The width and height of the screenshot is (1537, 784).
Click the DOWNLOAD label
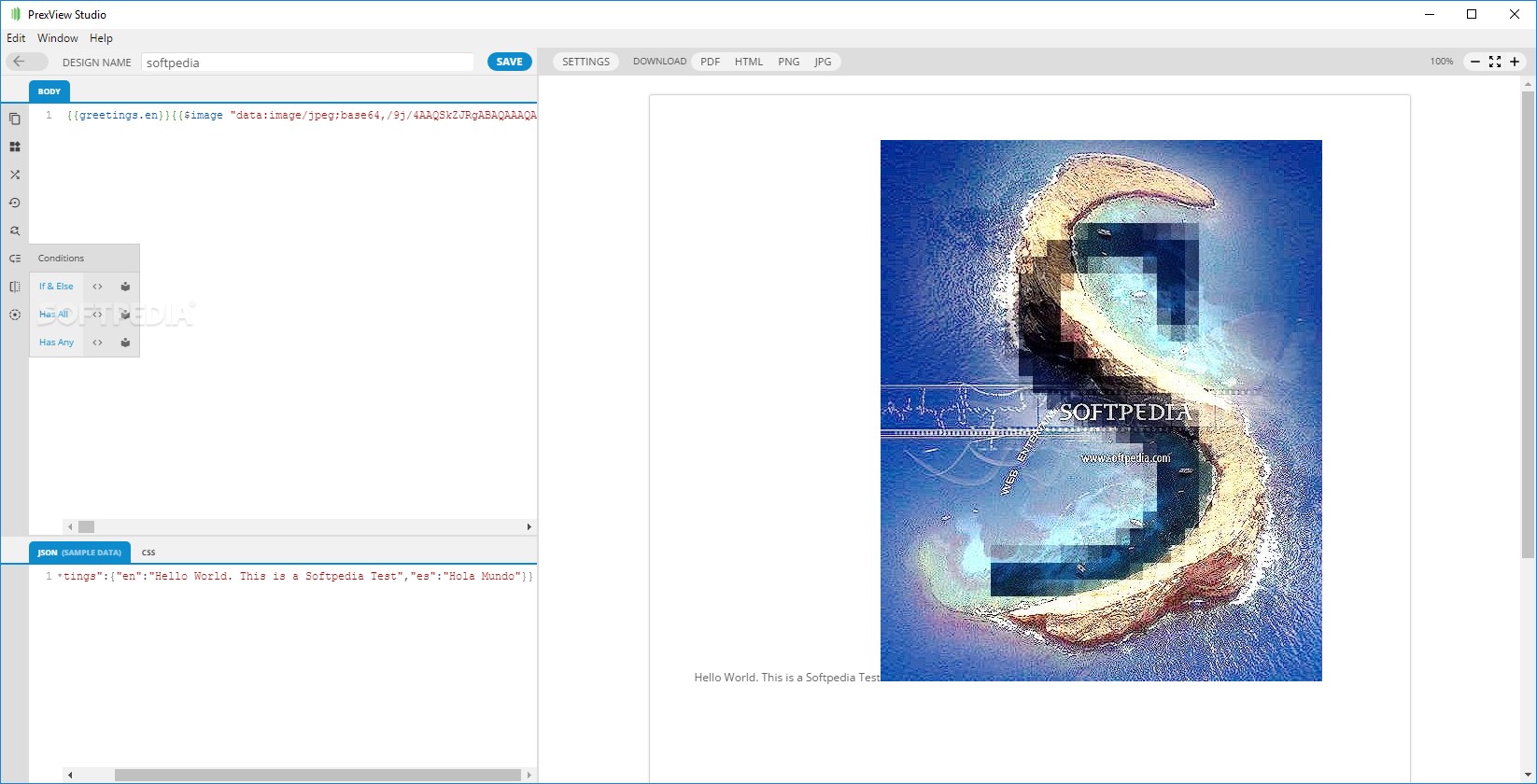point(659,62)
